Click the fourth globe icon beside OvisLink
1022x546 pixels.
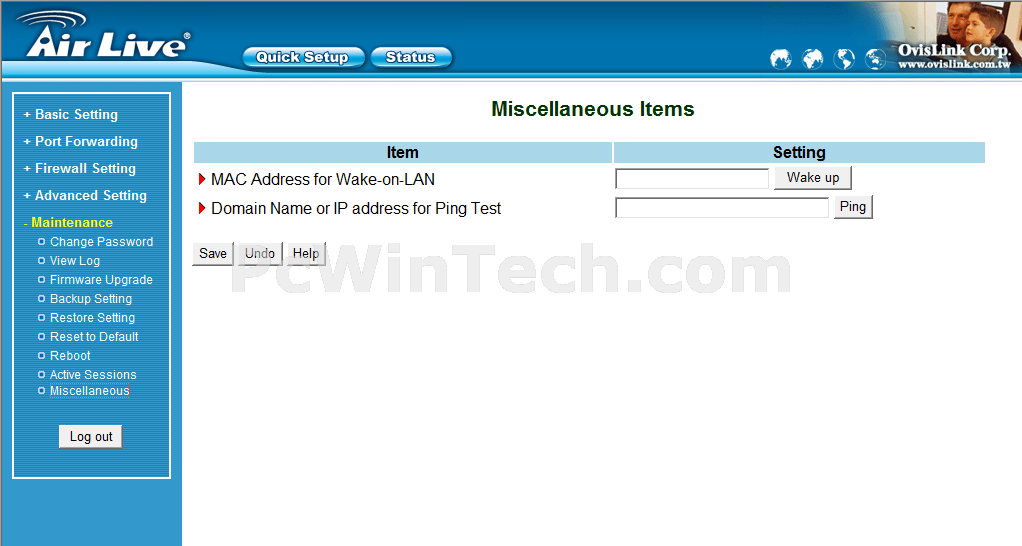[x=875, y=59]
